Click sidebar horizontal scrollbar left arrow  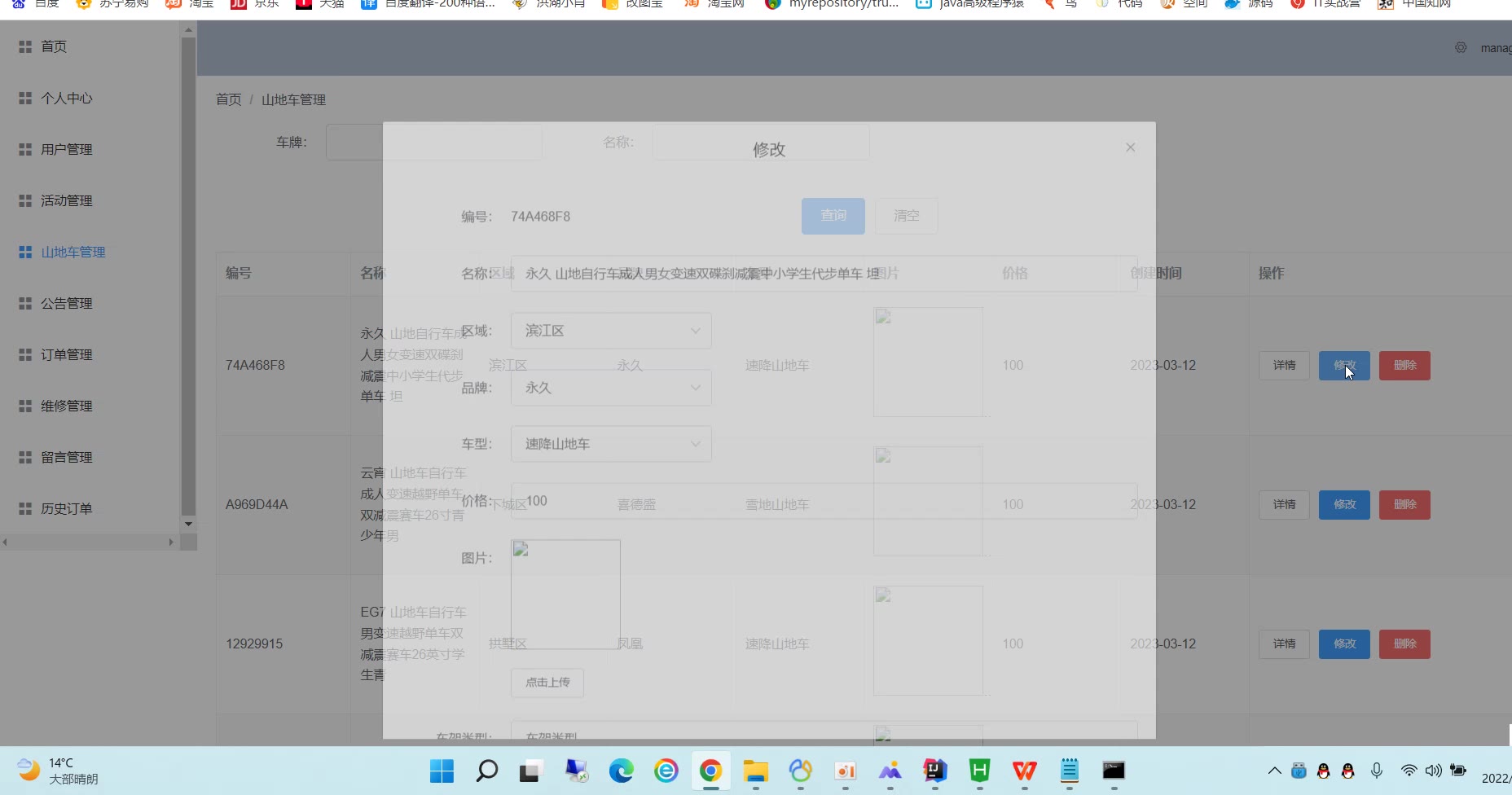[x=6, y=542]
